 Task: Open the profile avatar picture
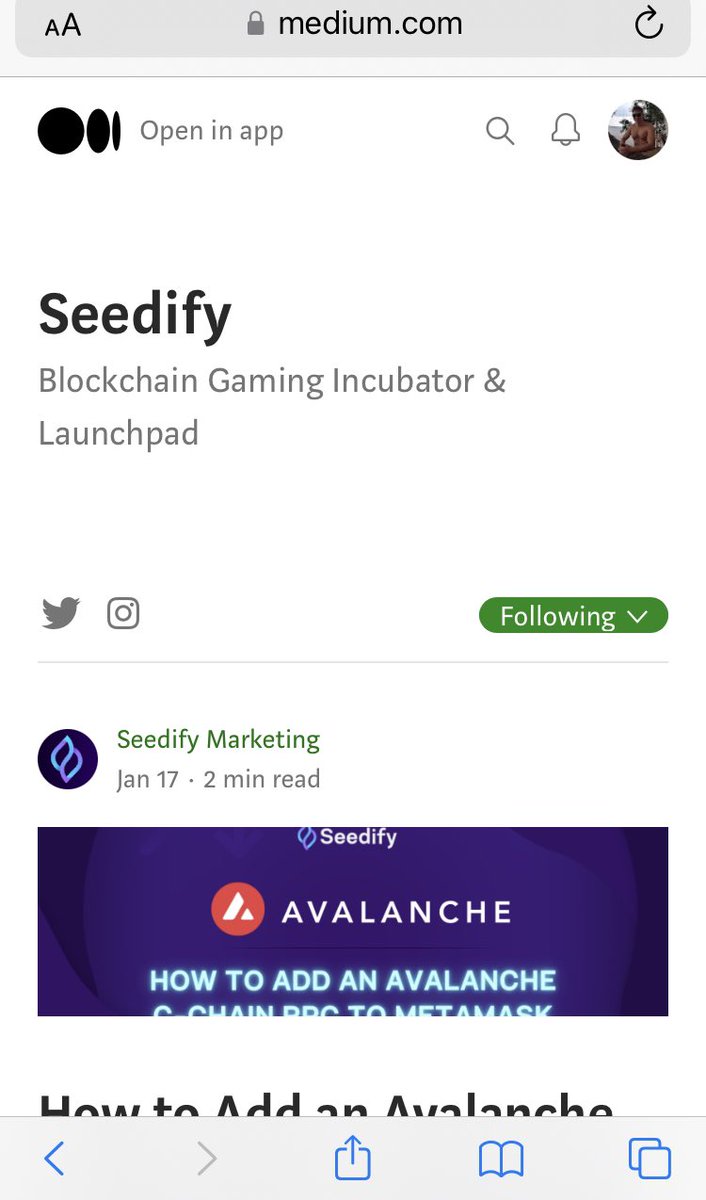point(638,130)
